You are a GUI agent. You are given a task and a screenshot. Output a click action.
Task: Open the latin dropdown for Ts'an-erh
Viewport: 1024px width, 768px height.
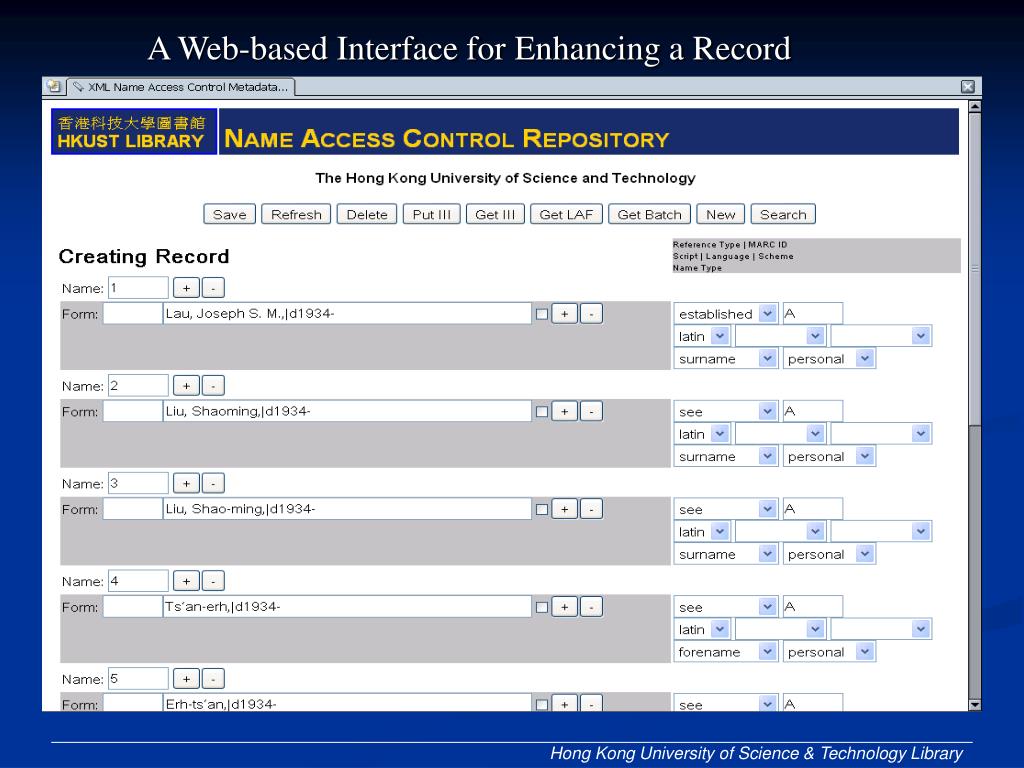(702, 630)
